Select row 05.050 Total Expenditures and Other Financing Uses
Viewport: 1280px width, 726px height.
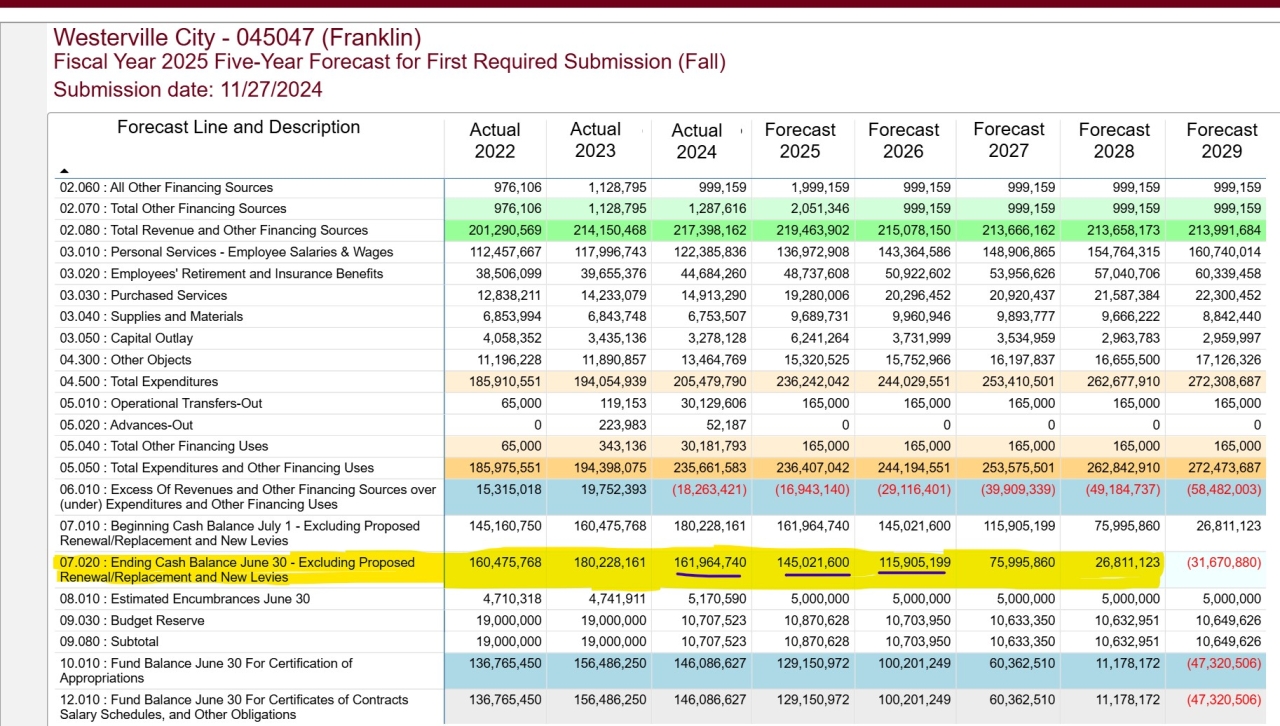click(x=216, y=468)
